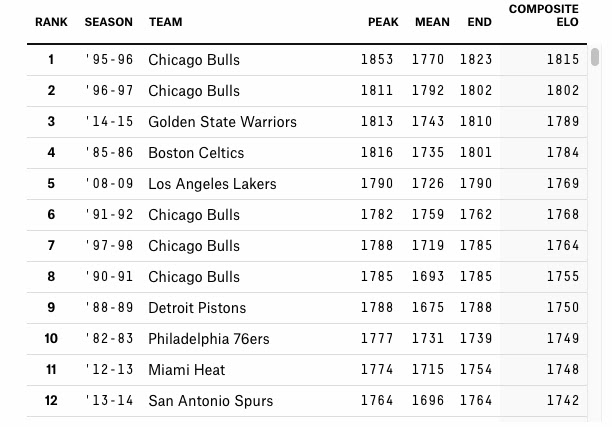Sort by the END column header
The height and width of the screenshot is (427, 612).
(479, 22)
